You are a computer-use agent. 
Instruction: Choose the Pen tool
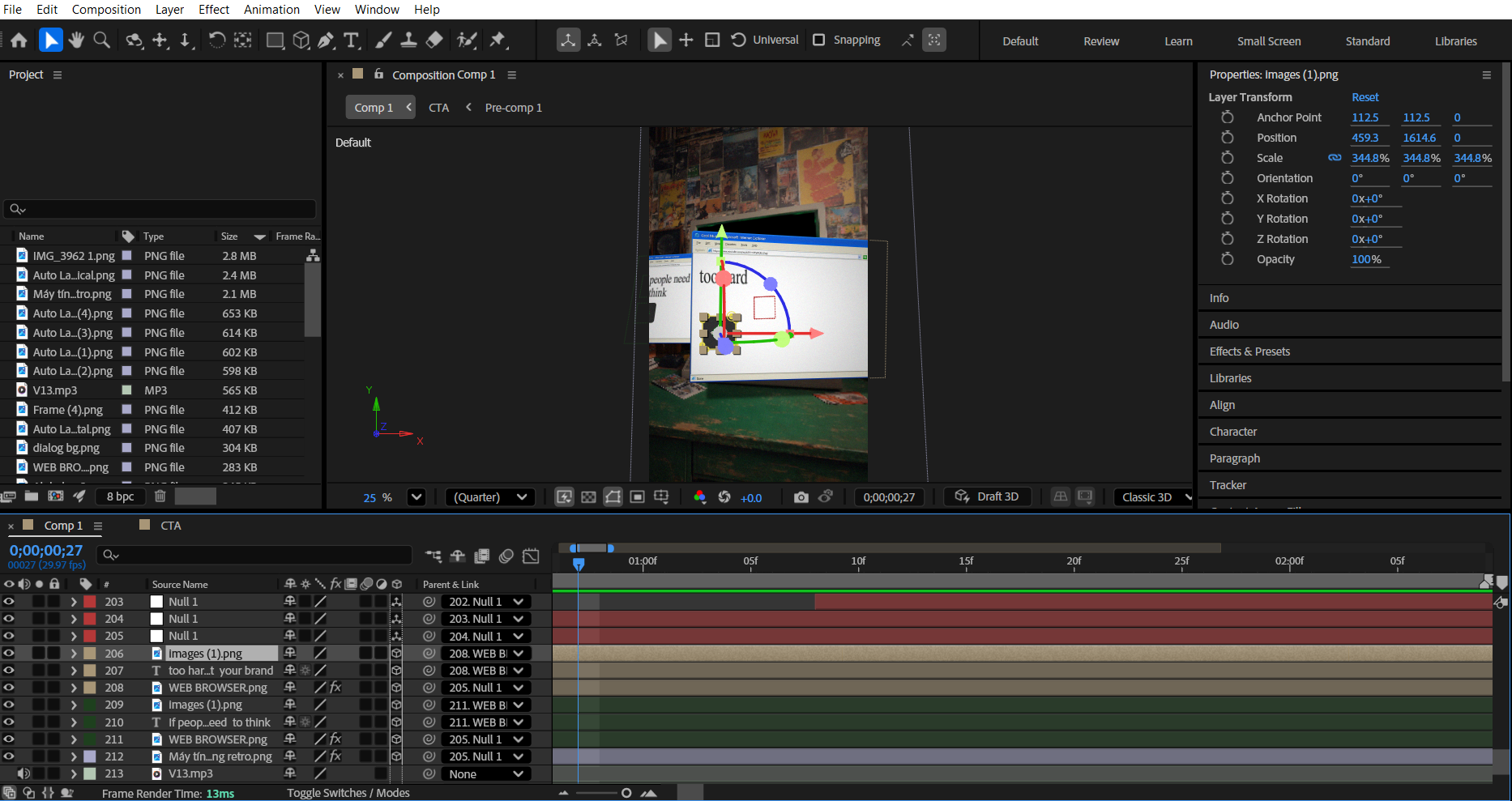[326, 40]
